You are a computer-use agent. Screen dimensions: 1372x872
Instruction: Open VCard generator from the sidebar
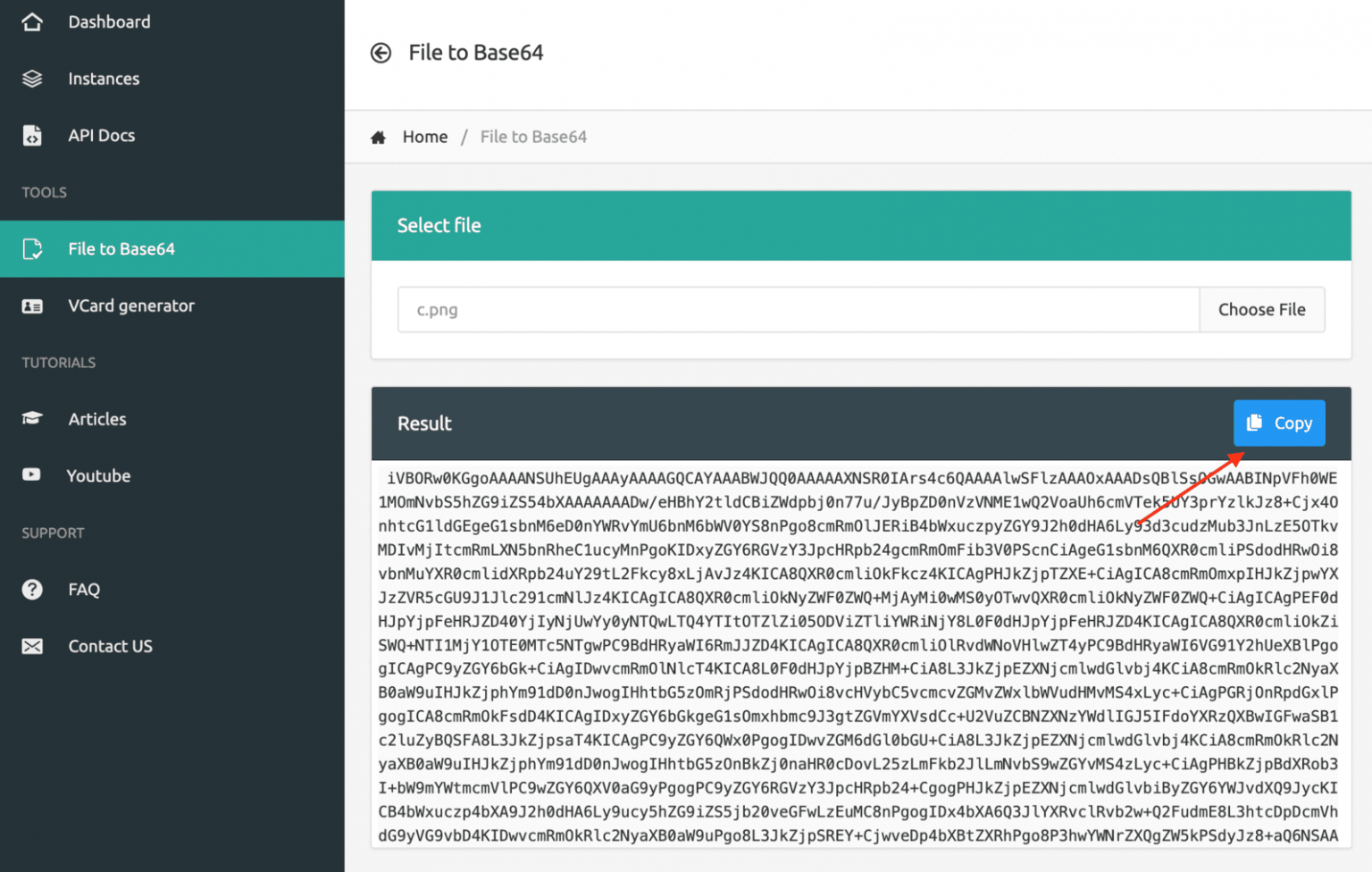pyautogui.click(x=131, y=306)
